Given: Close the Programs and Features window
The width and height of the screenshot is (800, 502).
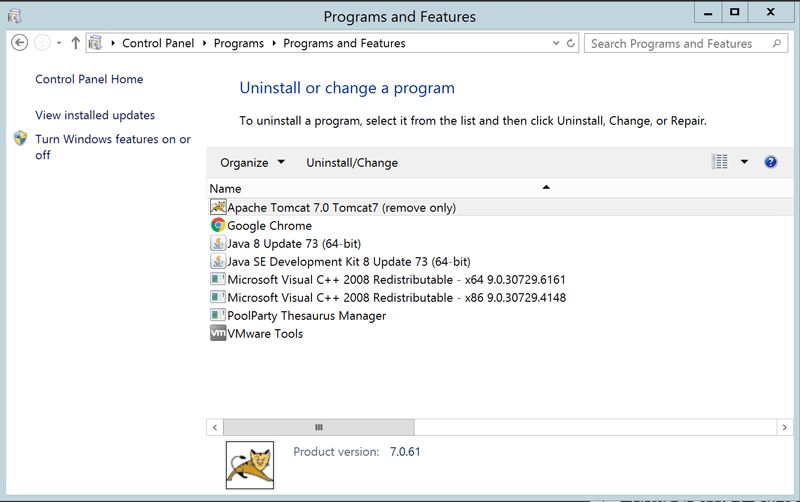Looking at the screenshot, I should click(x=770, y=13).
